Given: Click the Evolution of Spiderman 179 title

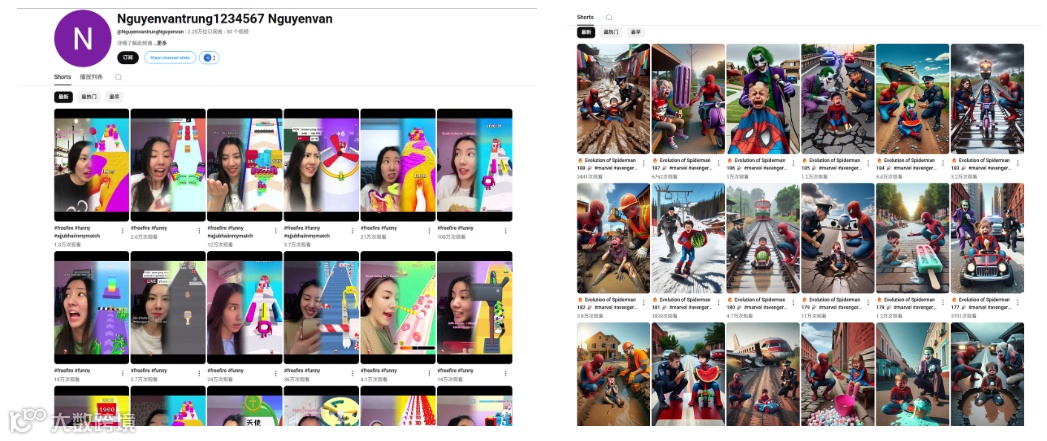Looking at the screenshot, I should [x=830, y=303].
